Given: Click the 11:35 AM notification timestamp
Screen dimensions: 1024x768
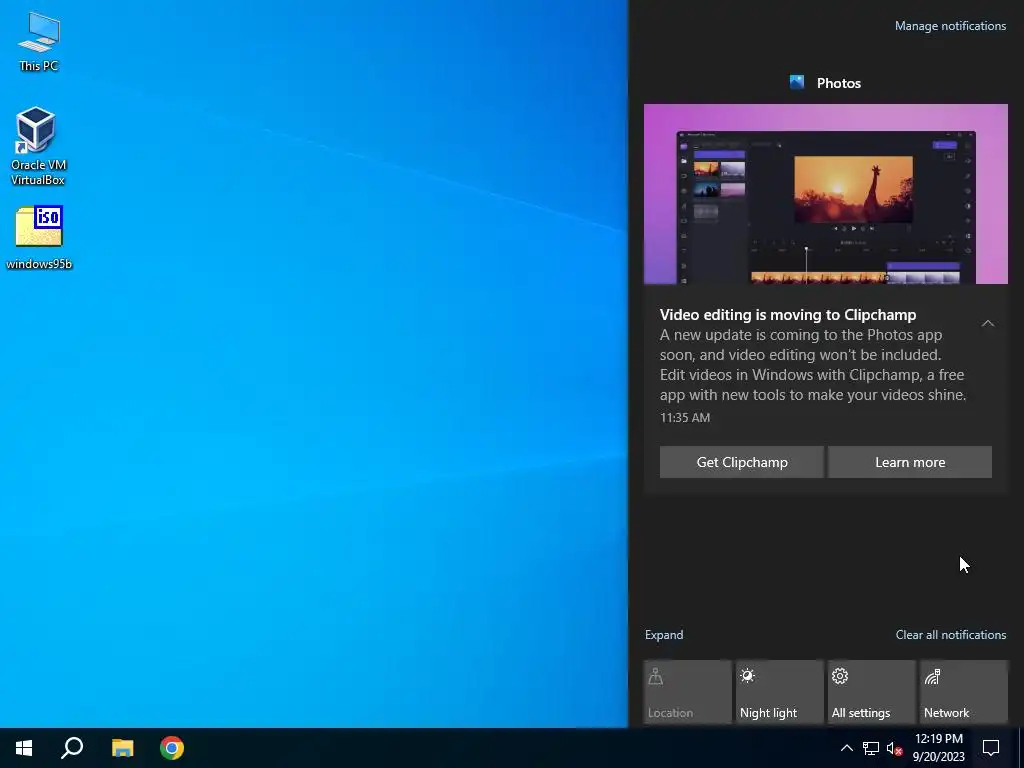Looking at the screenshot, I should coord(684,418).
